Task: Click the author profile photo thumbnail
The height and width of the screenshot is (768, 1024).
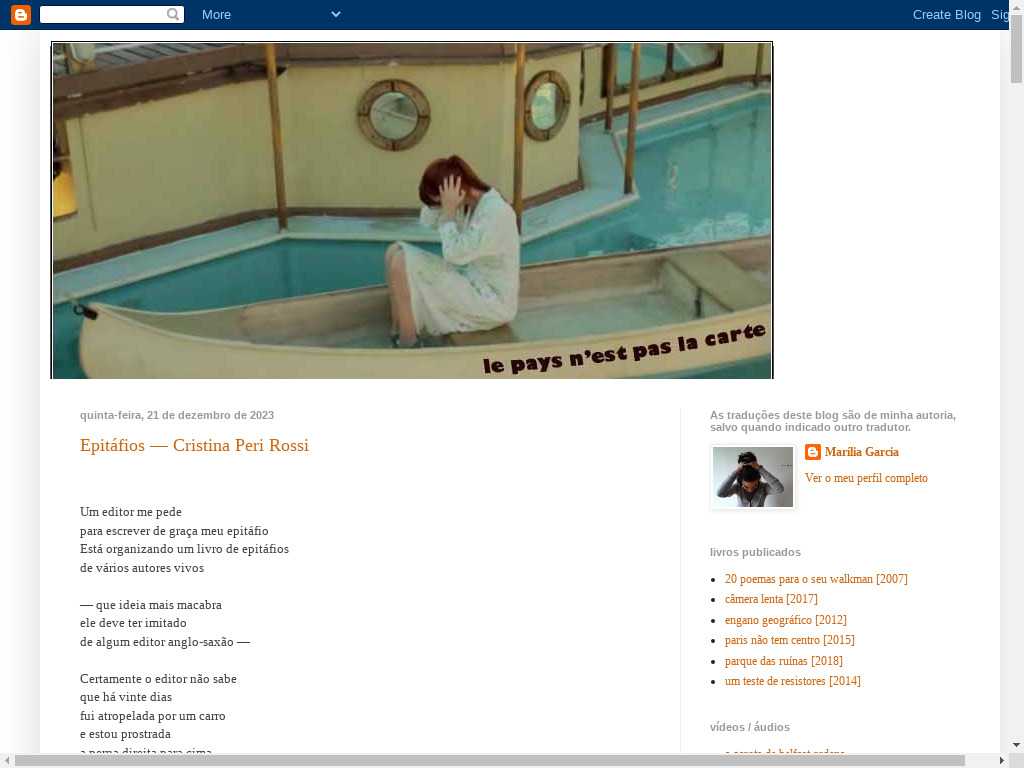Action: 753,477
